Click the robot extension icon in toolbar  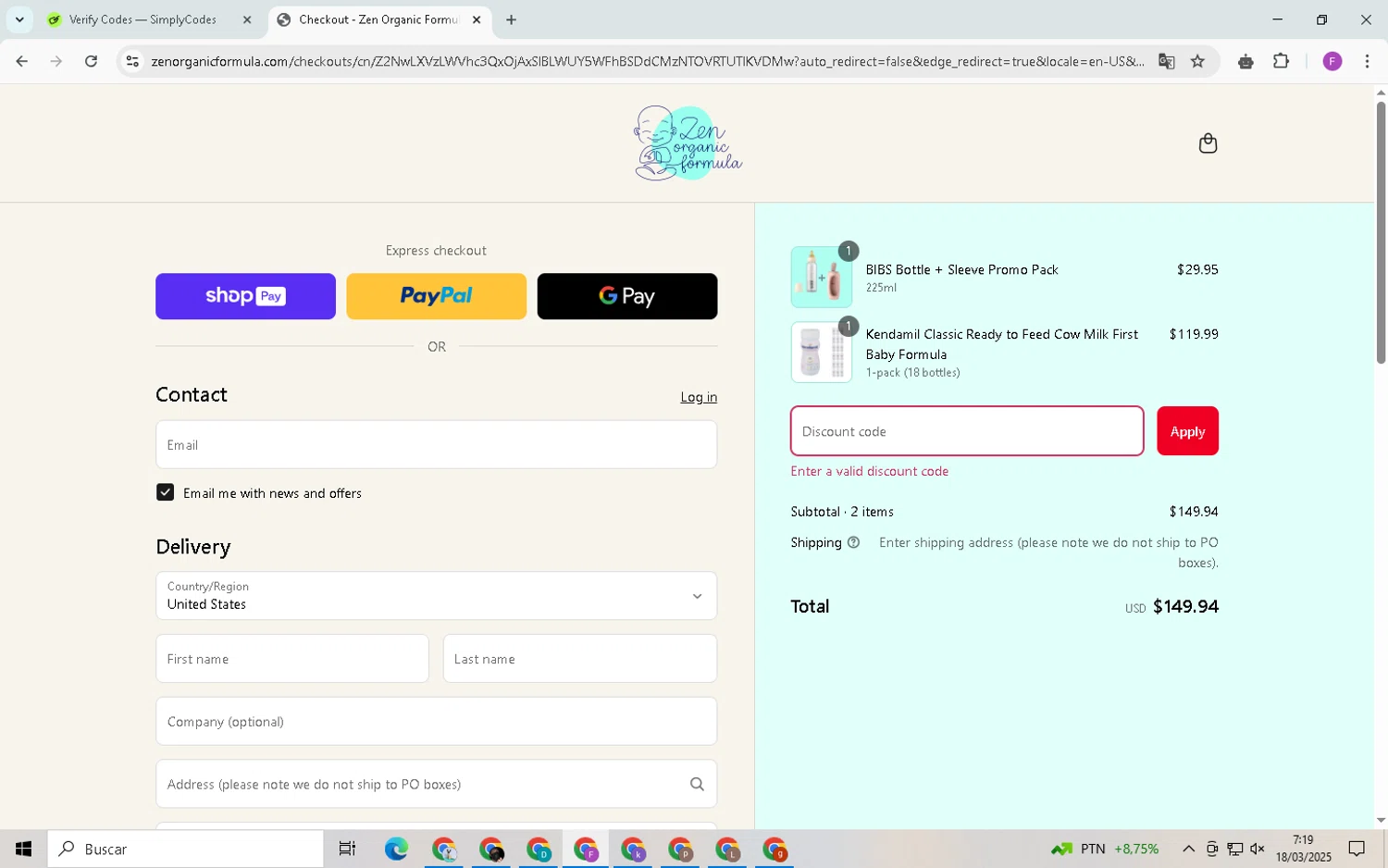click(x=1245, y=61)
